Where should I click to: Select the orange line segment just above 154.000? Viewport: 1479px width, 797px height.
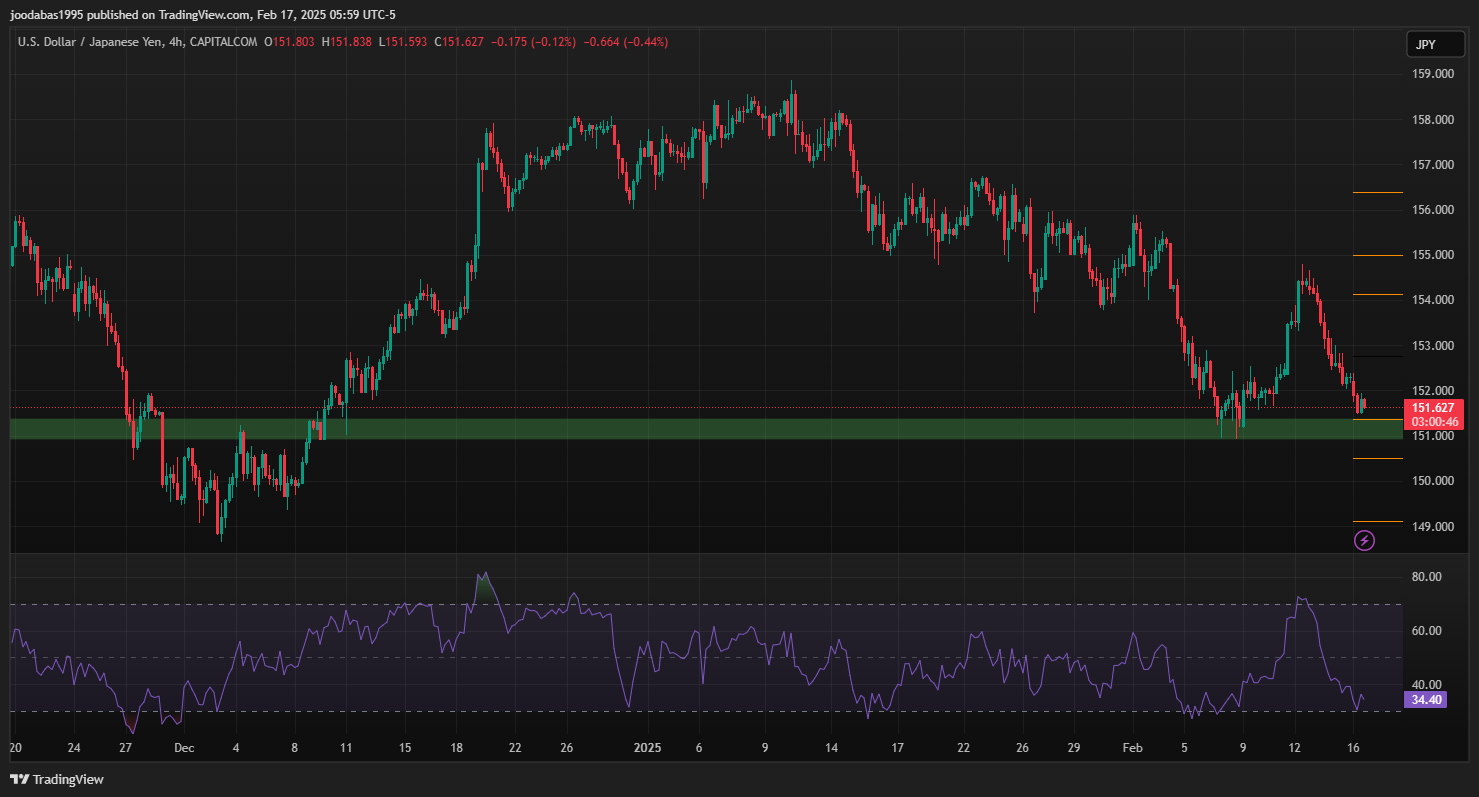[x=1377, y=294]
